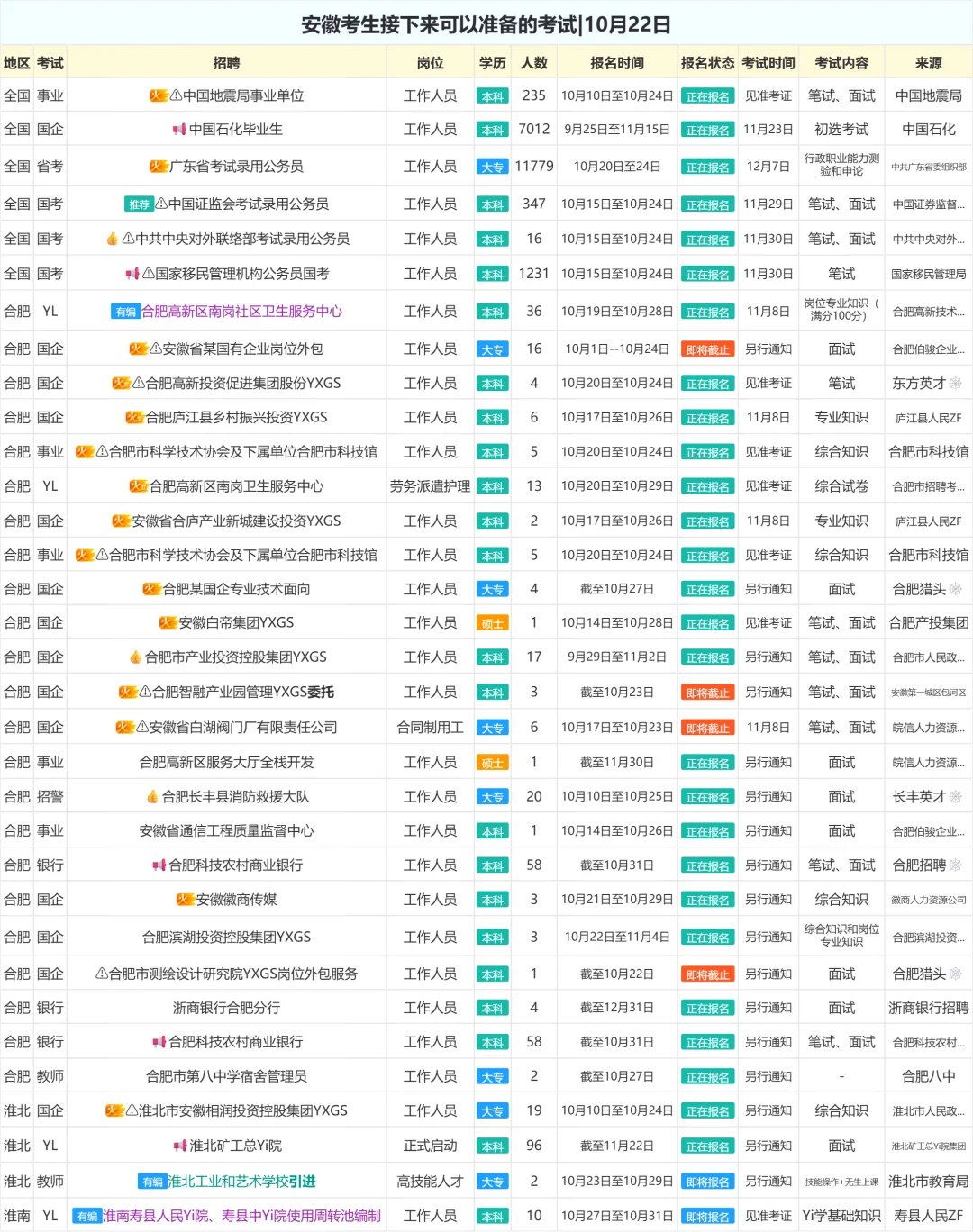
Task: Click the green 本科 badge in 中国石化 row
Action: 493,128
